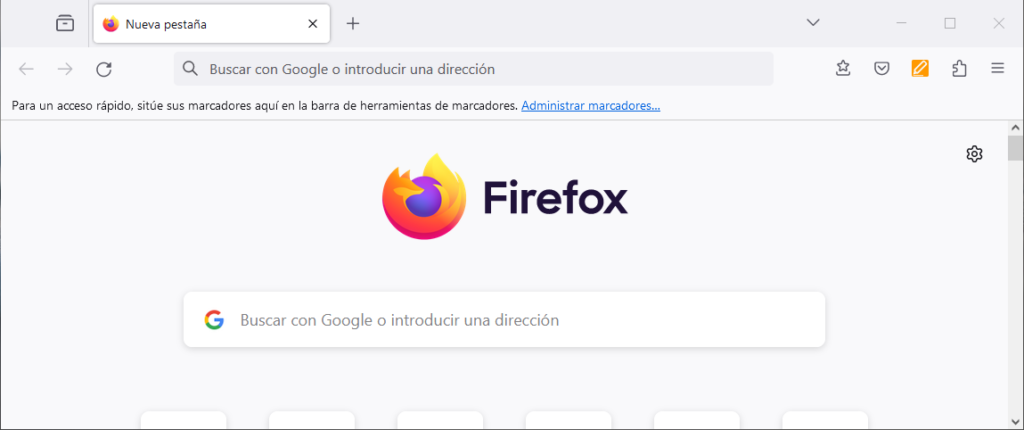The image size is (1024, 430).
Task: Select the Nueva pestaña tab
Action: [x=200, y=23]
